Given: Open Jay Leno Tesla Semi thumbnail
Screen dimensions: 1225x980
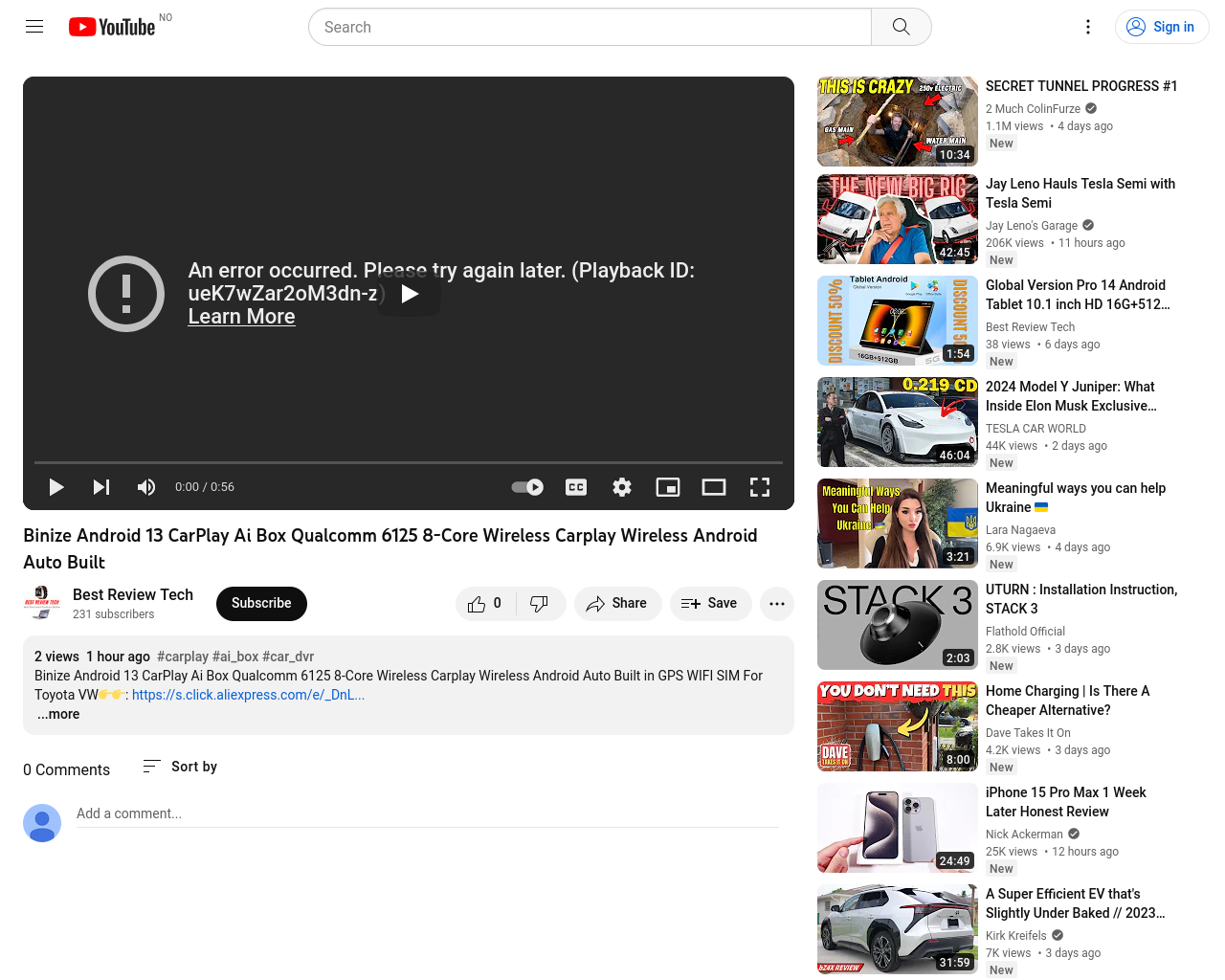Looking at the screenshot, I should click(898, 219).
